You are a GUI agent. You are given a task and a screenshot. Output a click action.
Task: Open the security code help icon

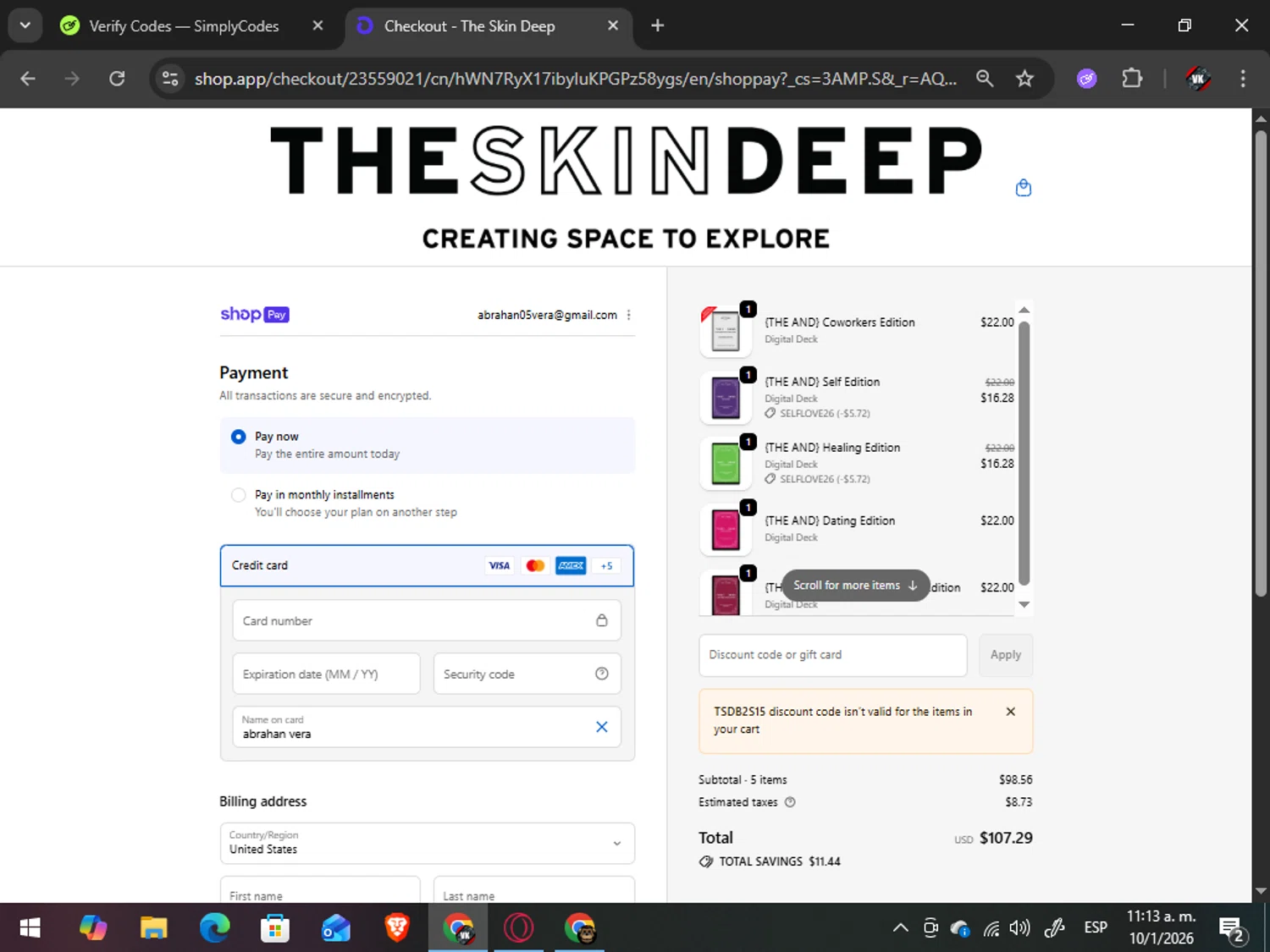tap(601, 674)
